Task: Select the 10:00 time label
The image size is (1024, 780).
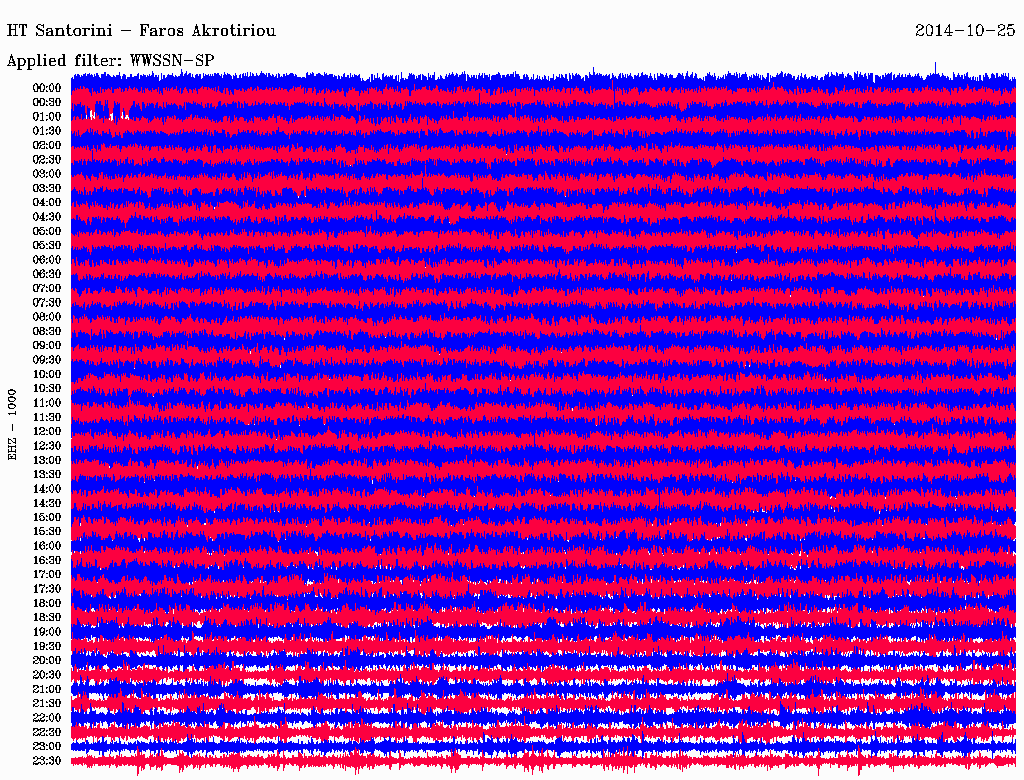Action: click(47, 374)
